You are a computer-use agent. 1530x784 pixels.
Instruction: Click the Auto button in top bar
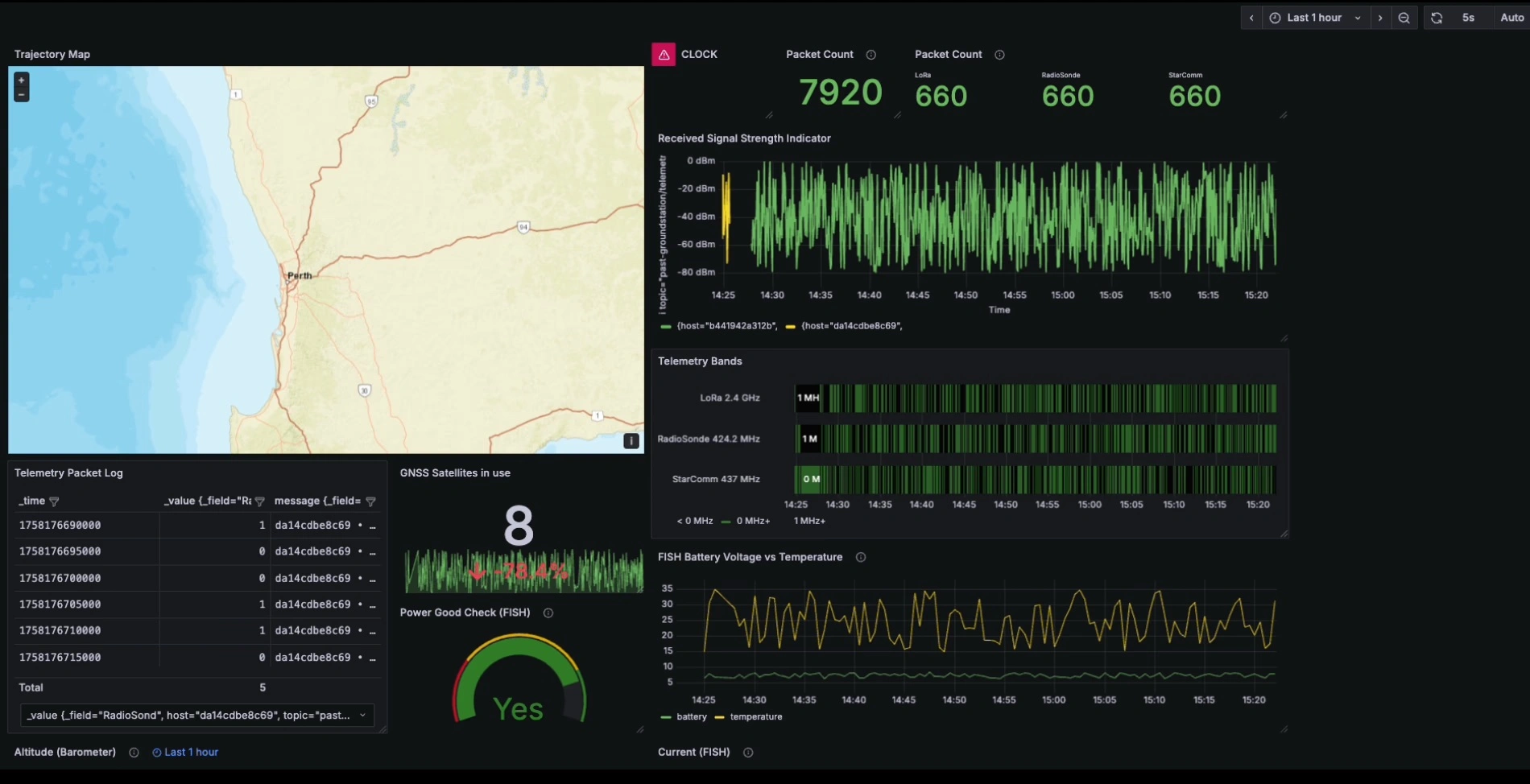[x=1511, y=18]
